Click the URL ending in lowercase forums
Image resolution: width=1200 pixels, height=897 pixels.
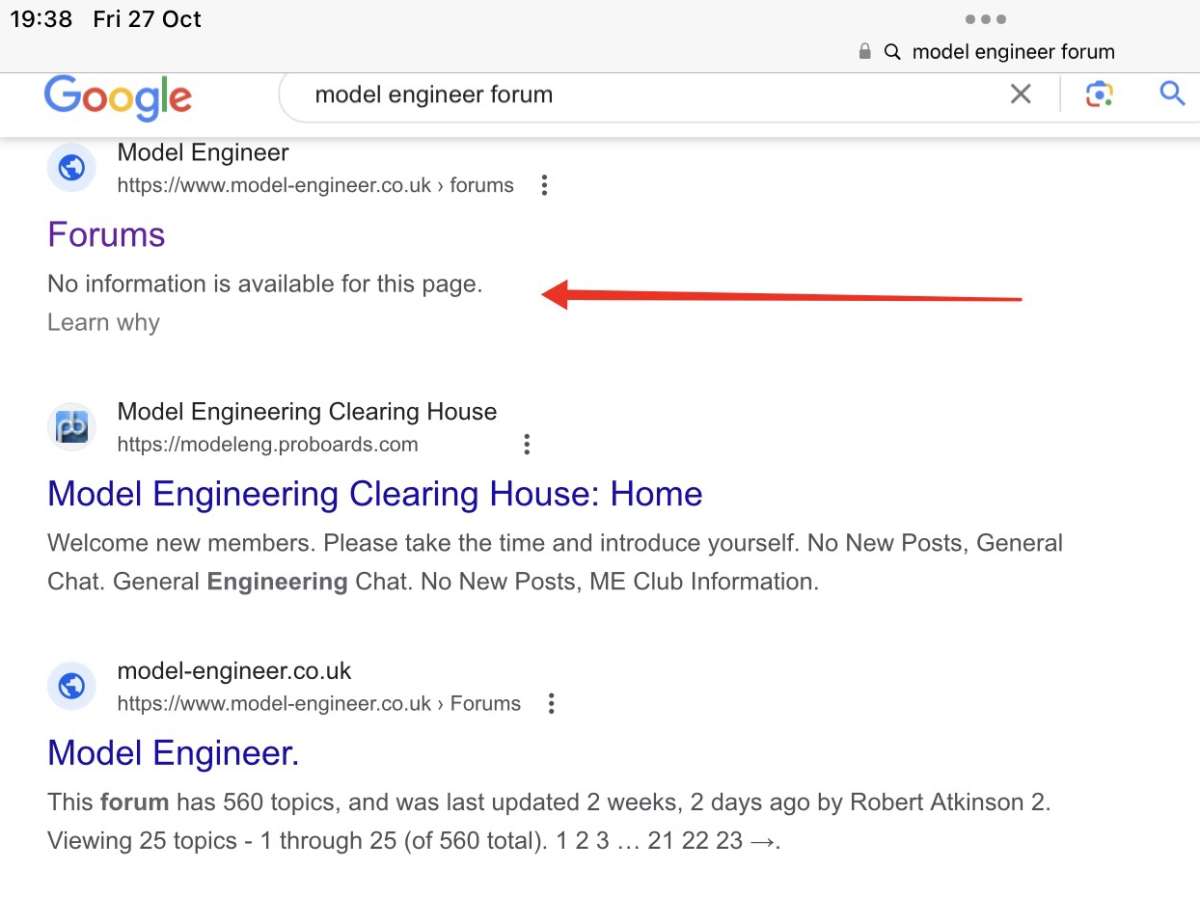(x=315, y=185)
